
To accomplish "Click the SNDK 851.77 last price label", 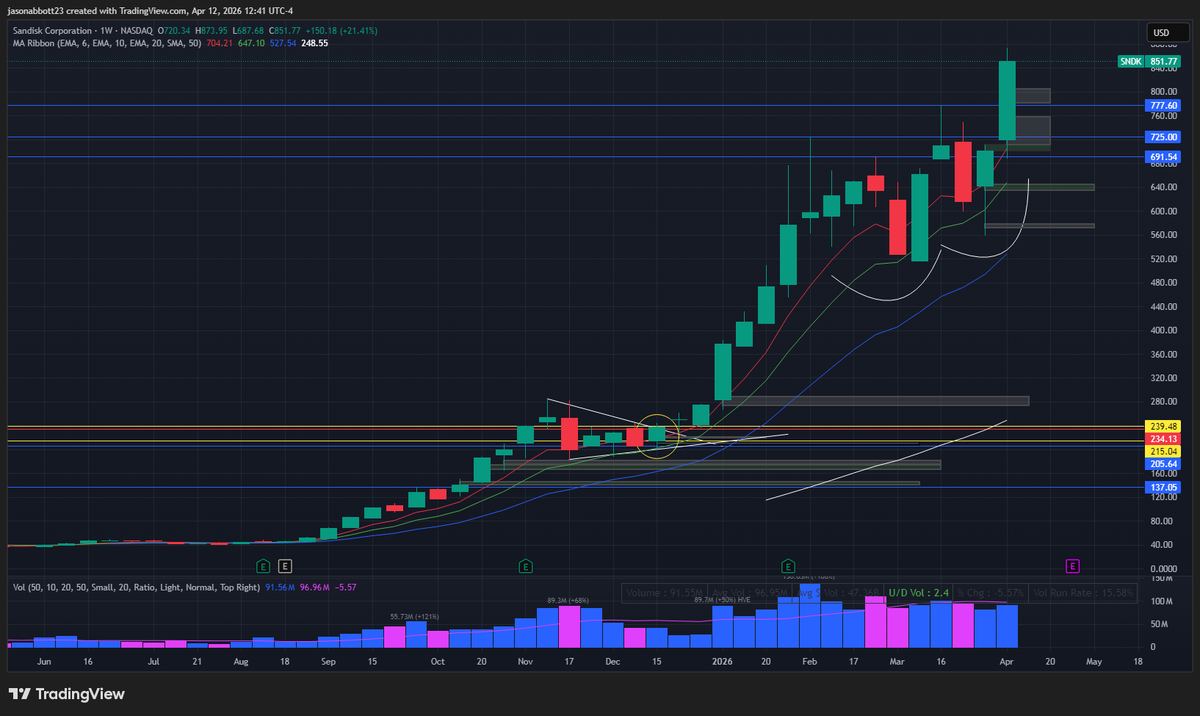I will pyautogui.click(x=1148, y=62).
